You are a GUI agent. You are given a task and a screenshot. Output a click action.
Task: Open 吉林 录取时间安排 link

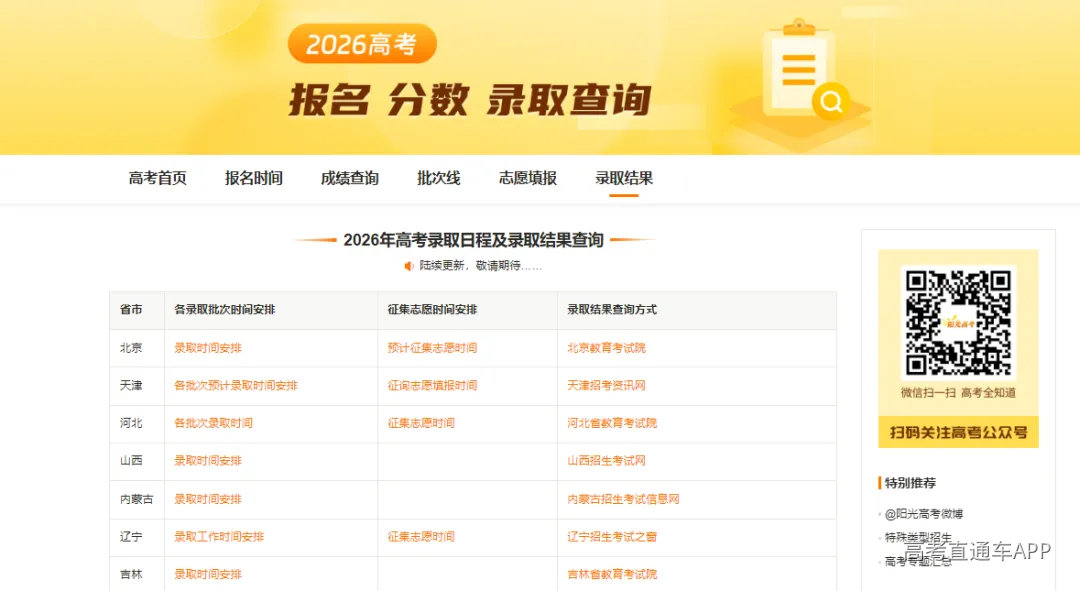coord(208,574)
